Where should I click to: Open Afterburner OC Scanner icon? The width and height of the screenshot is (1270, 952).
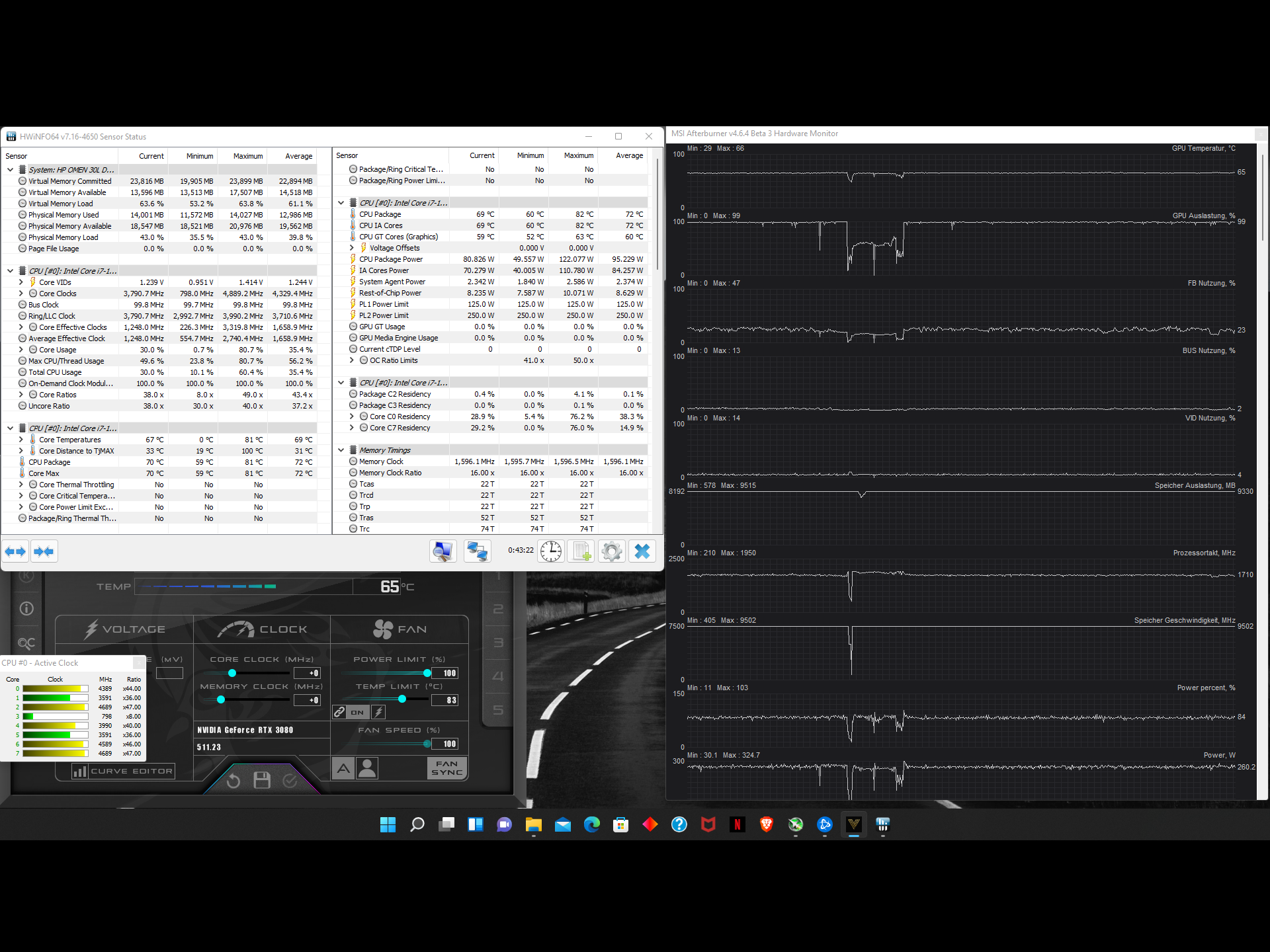(26, 643)
